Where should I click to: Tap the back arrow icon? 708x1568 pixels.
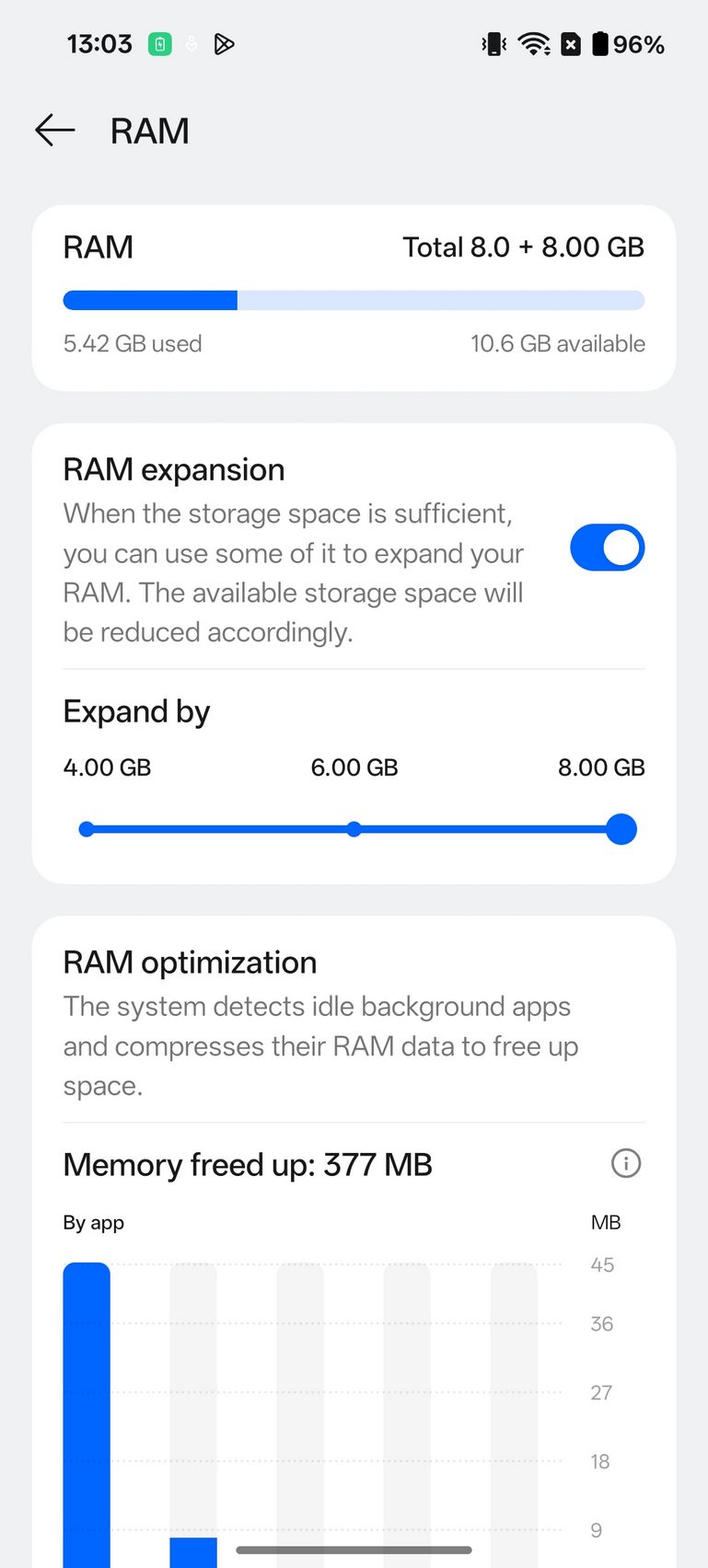pos(55,131)
